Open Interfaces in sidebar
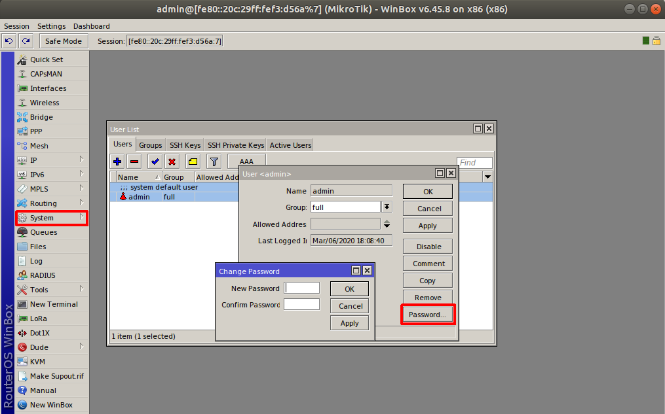Screen dimensions: 665x414 pos(52,88)
